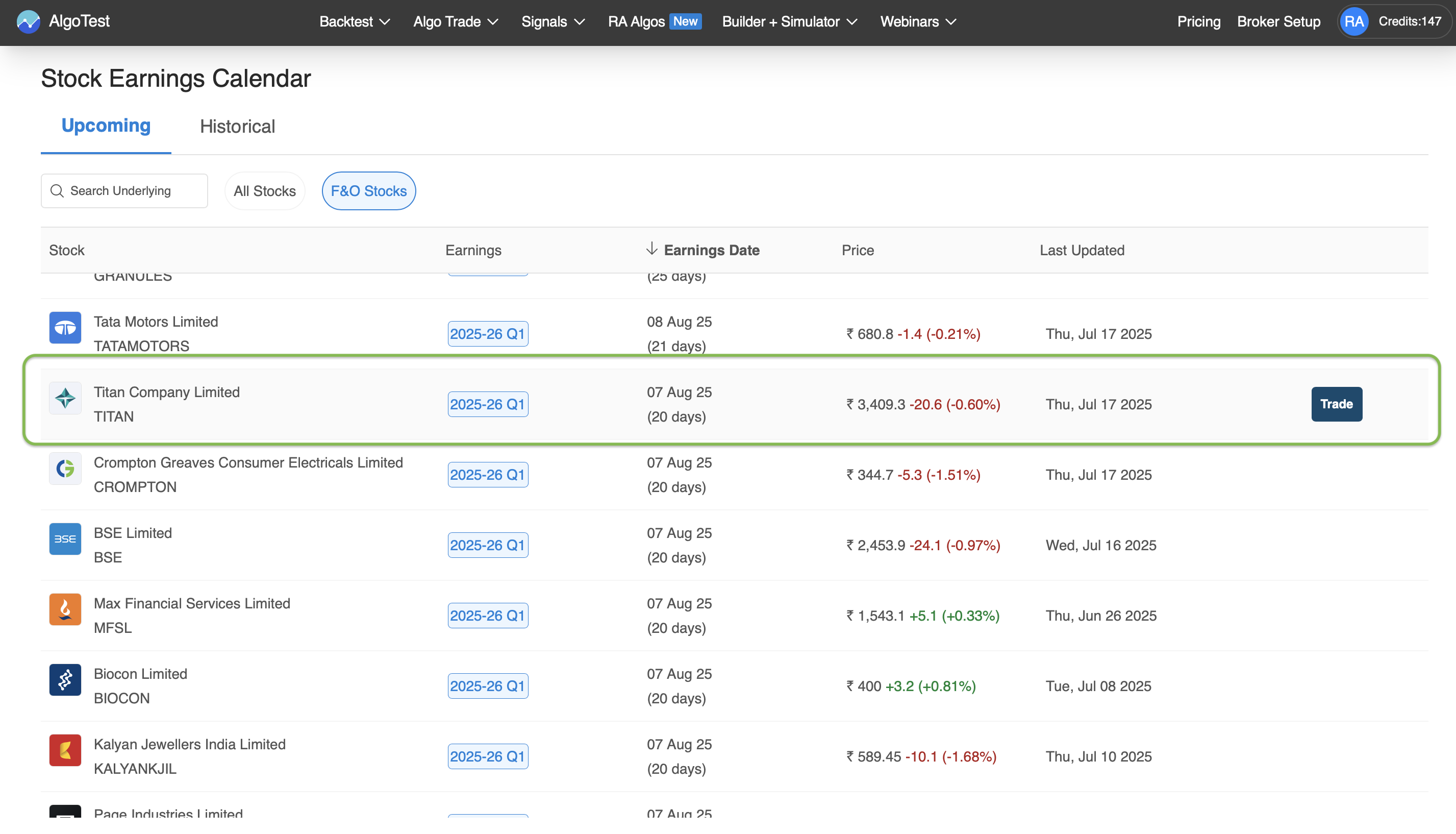Click the Earnings Date sort arrow
1456x834 pixels.
coord(651,249)
